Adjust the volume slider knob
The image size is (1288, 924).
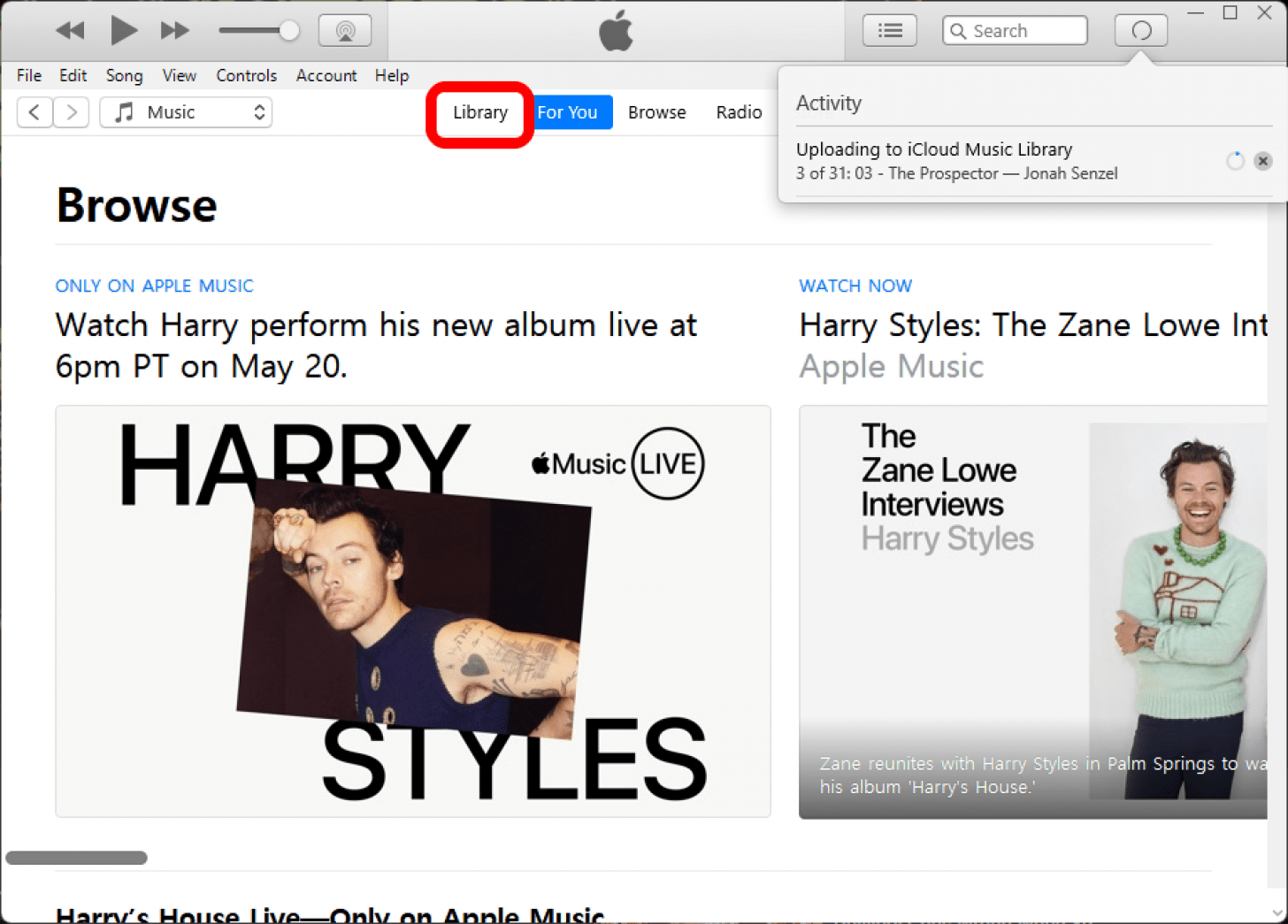click(x=288, y=31)
